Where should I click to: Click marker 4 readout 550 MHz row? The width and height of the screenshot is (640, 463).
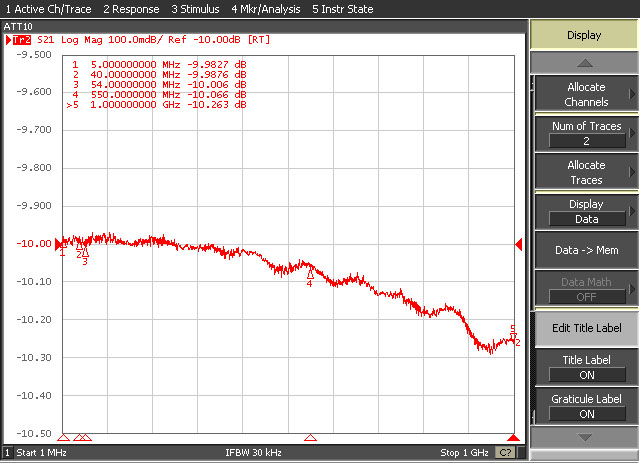pyautogui.click(x=159, y=95)
